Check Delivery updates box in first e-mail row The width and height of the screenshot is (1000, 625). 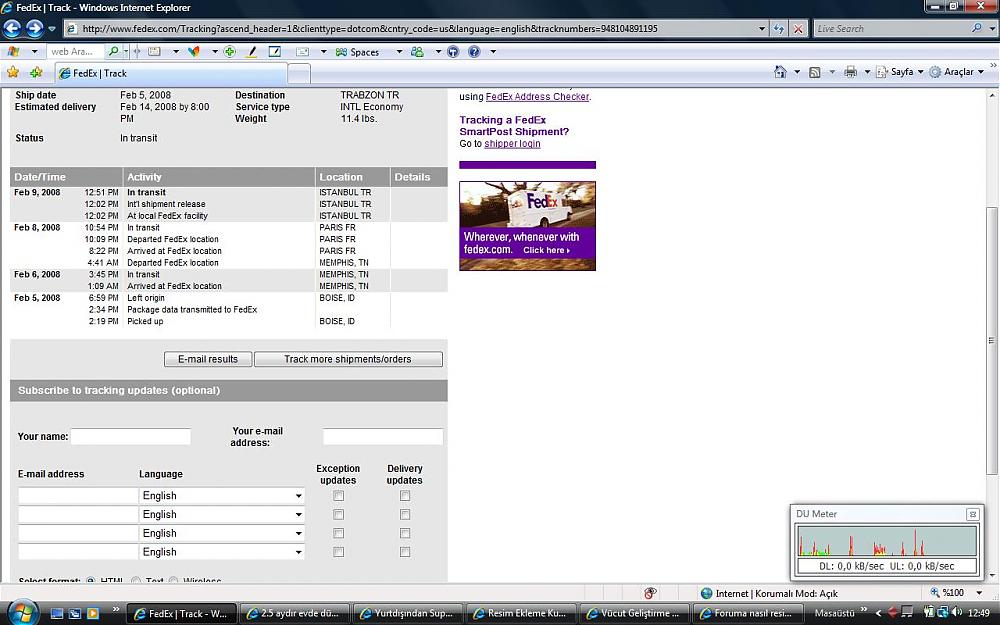coord(405,496)
